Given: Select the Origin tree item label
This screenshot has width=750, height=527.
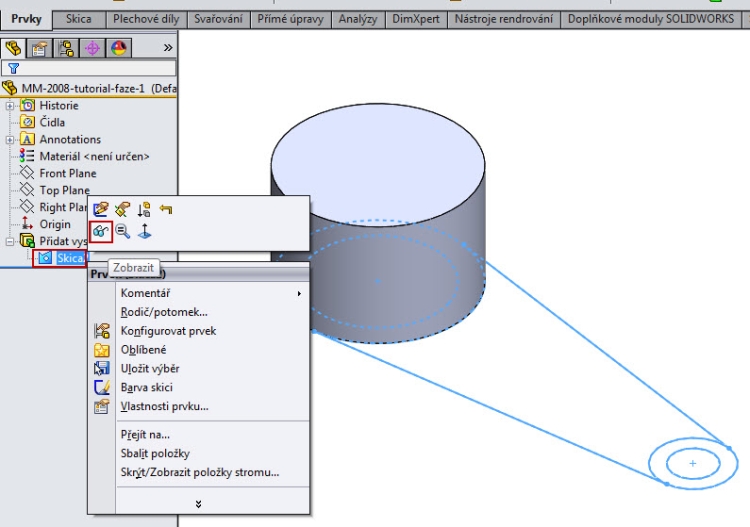Looking at the screenshot, I should (55, 224).
